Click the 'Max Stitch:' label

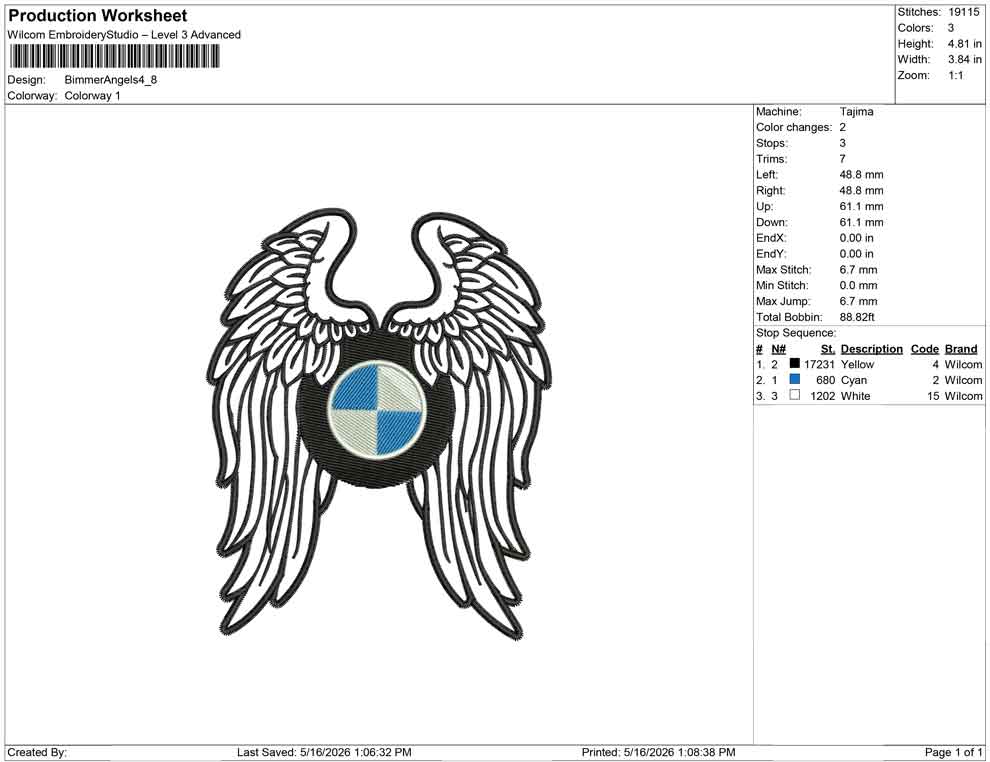click(x=783, y=270)
